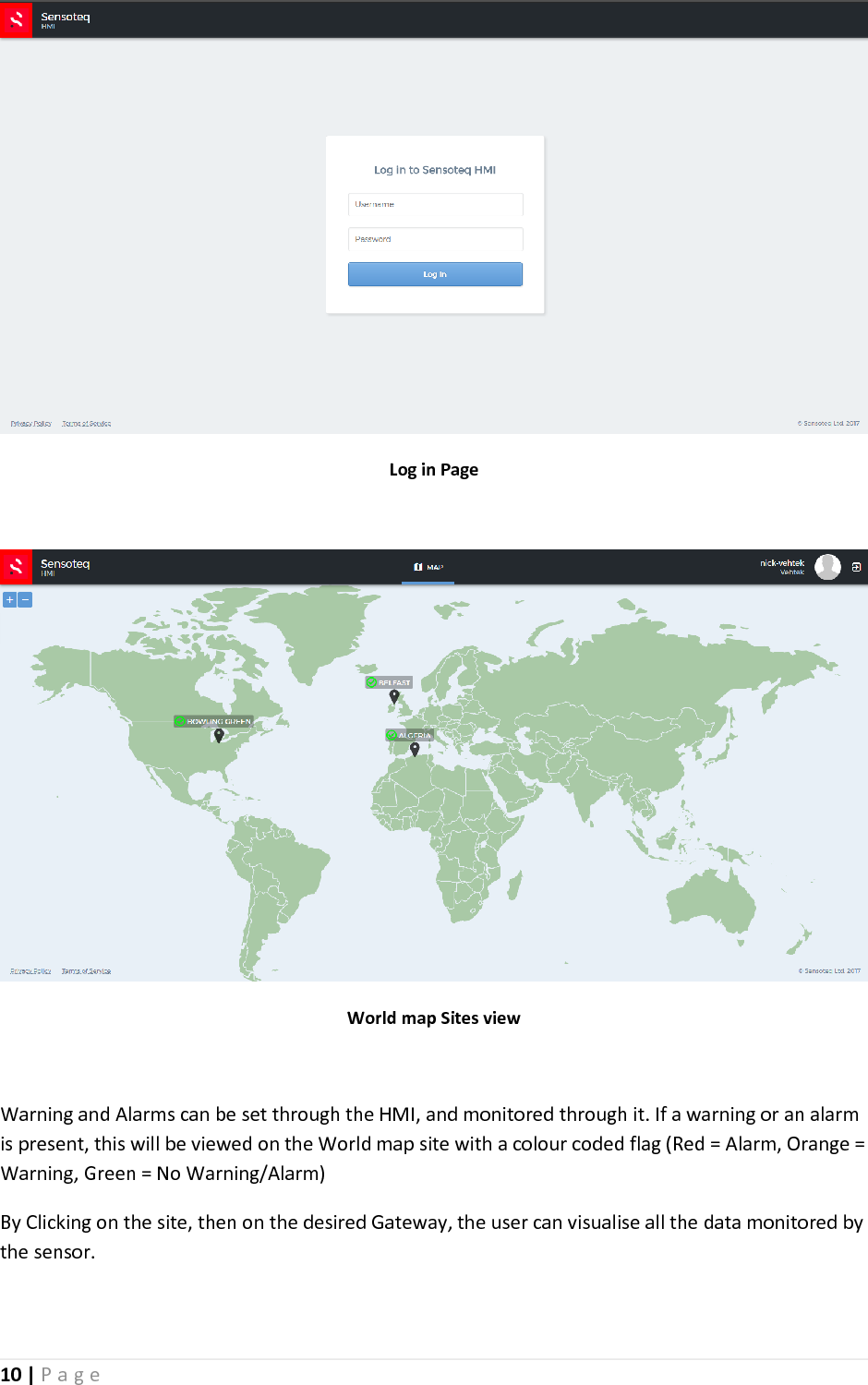Click green status check on Bowling Green flag

[179, 721]
